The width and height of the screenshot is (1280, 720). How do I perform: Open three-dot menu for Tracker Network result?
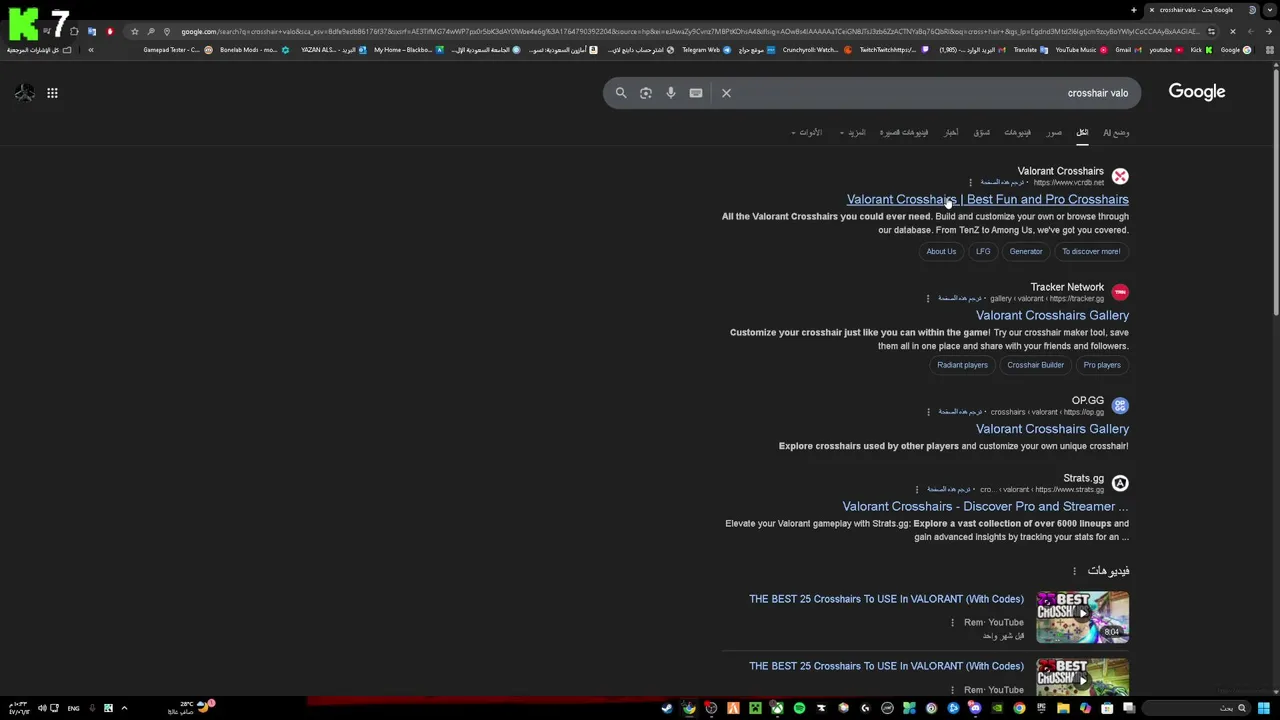coord(928,298)
